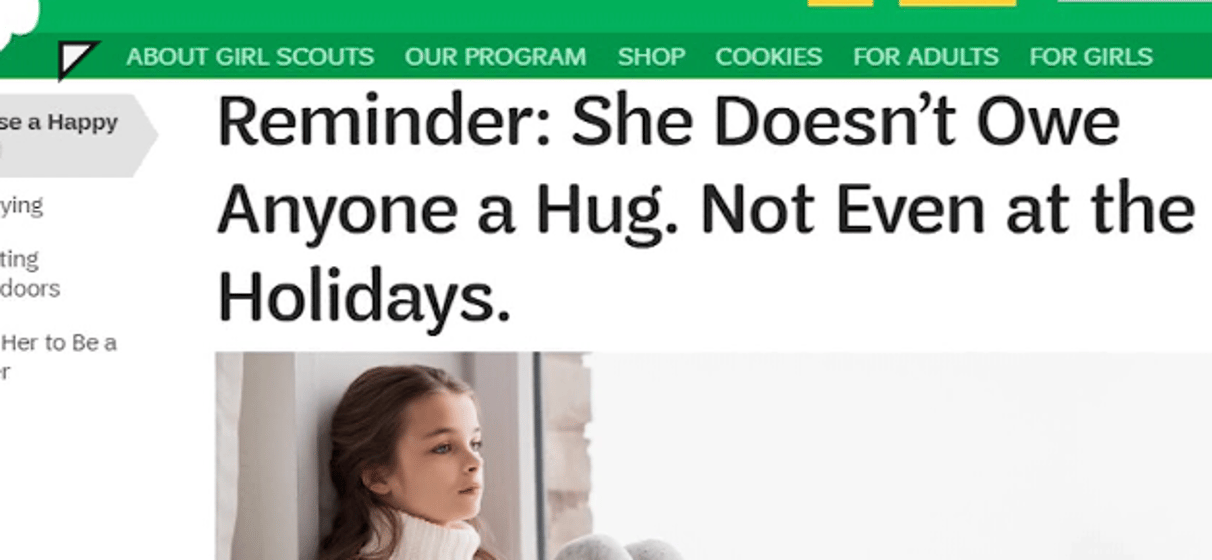Click the word 'Holidays.' in the headline
The width and height of the screenshot is (1212, 560).
click(364, 297)
